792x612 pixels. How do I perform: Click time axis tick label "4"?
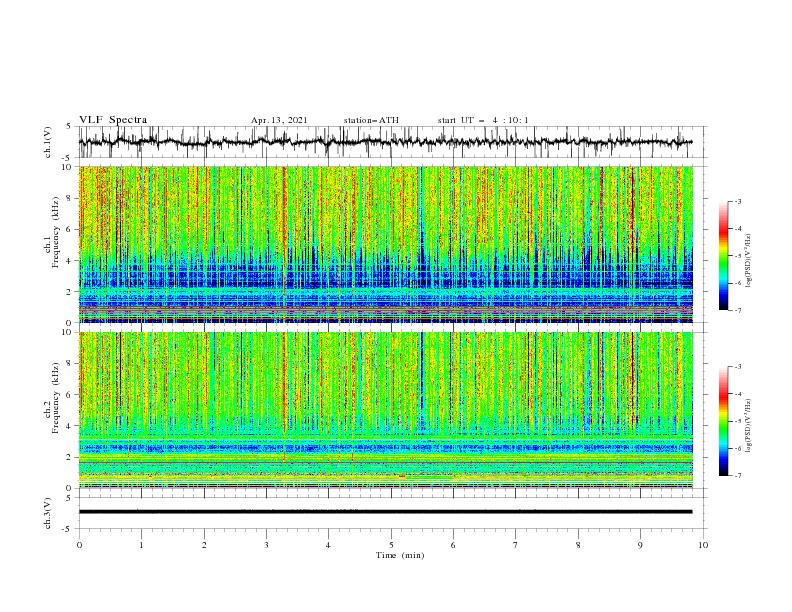328,545
